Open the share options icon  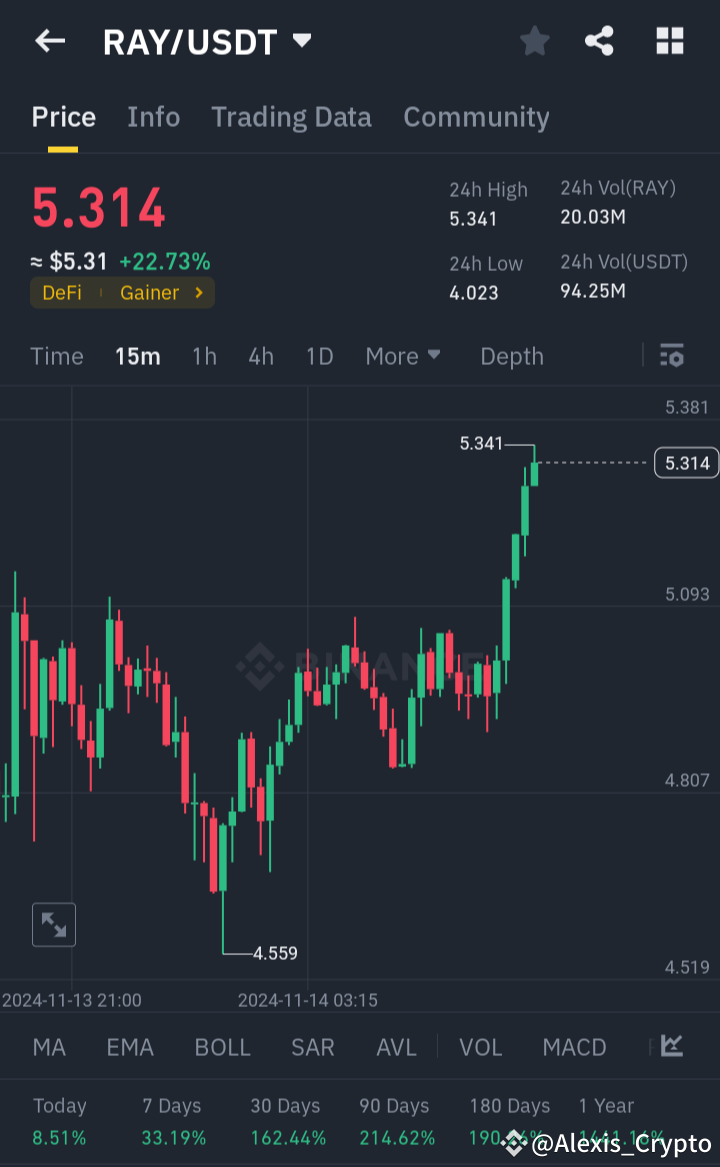tap(599, 41)
